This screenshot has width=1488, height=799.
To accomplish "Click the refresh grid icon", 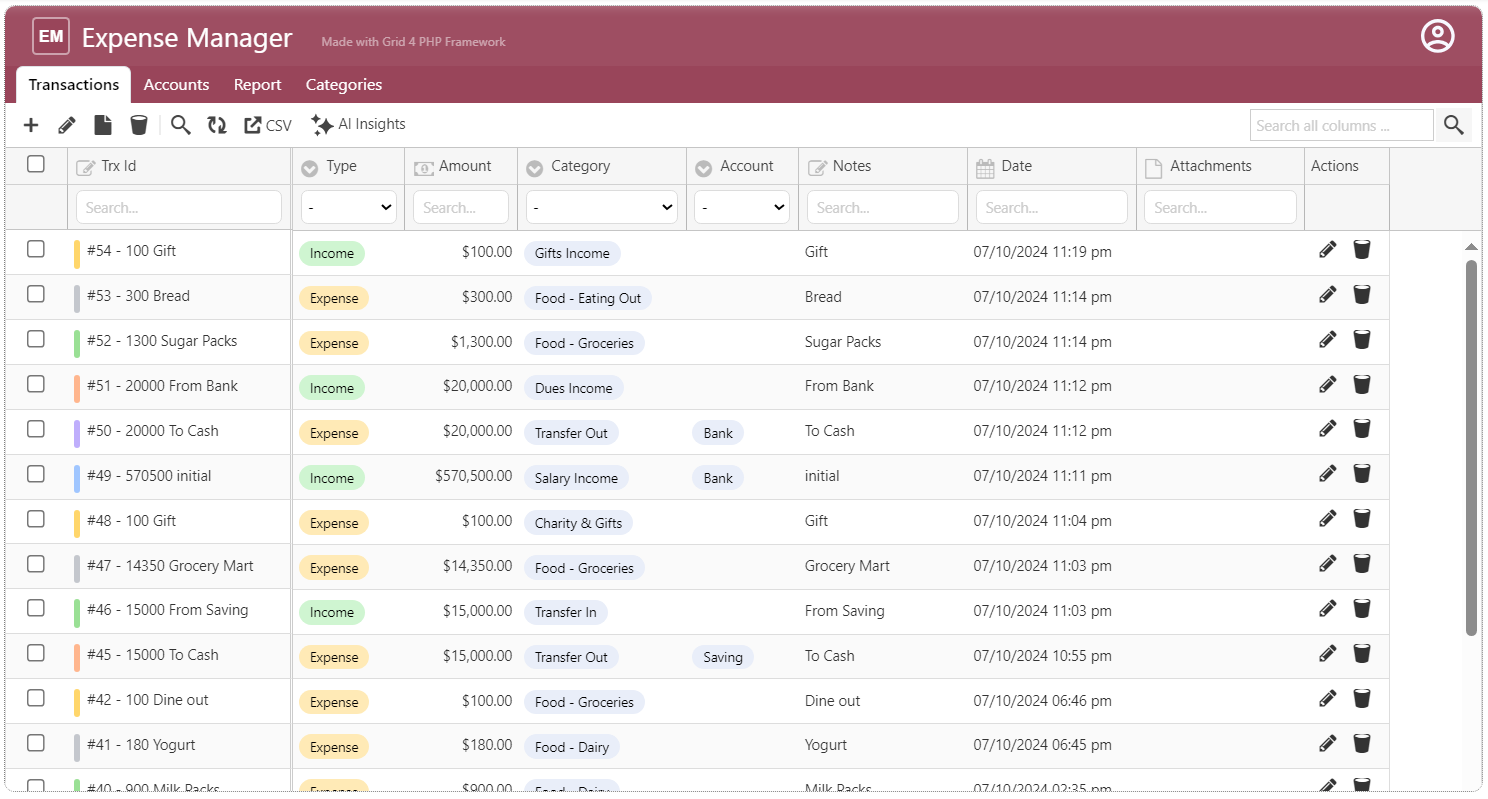I will [x=217, y=125].
